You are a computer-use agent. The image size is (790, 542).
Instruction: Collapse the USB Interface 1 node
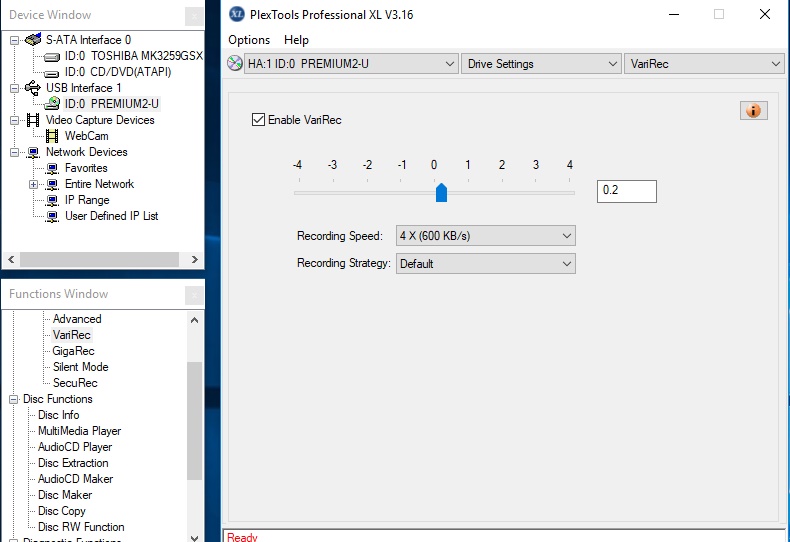tap(14, 89)
